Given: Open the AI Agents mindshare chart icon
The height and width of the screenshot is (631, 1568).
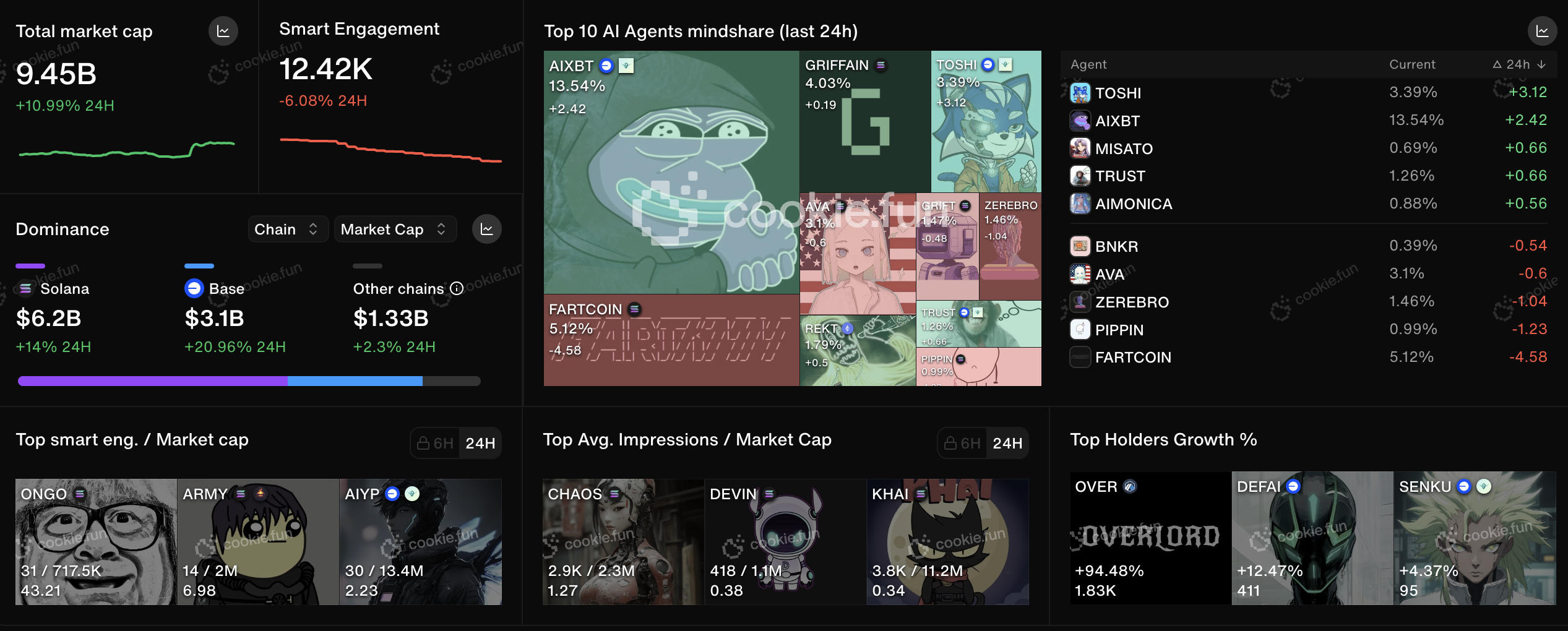Looking at the screenshot, I should click(1542, 31).
